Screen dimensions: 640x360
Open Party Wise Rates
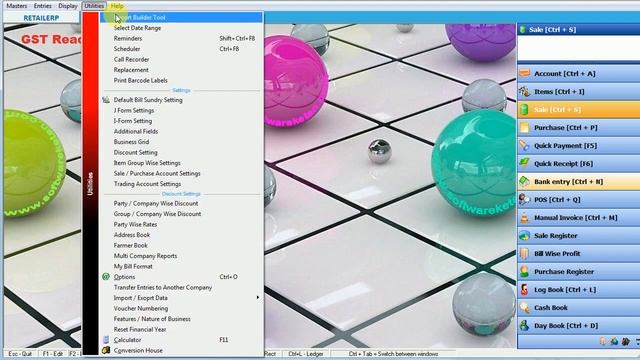pos(135,224)
